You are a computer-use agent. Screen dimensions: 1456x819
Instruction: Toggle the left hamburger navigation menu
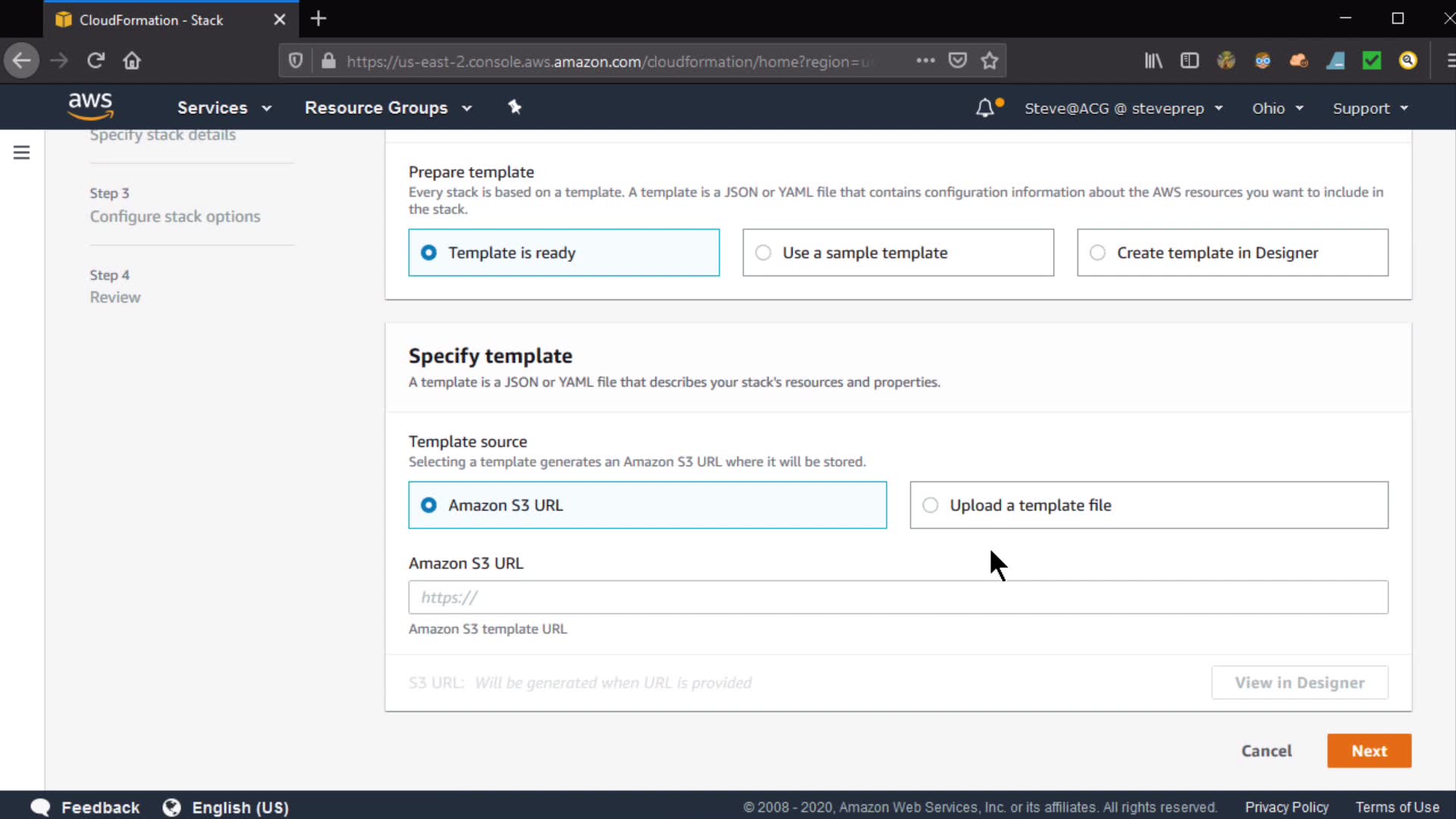(x=22, y=152)
